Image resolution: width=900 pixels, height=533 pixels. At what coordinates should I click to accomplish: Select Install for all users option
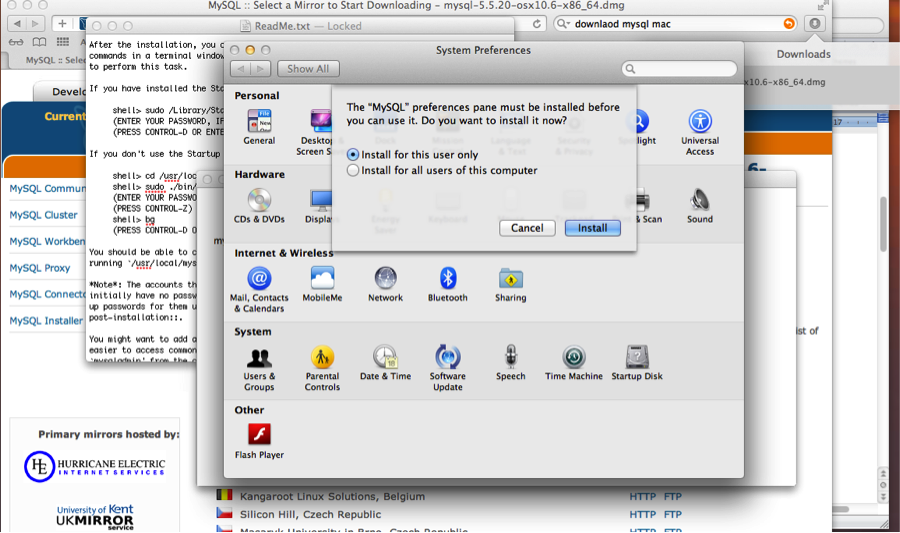[x=352, y=170]
